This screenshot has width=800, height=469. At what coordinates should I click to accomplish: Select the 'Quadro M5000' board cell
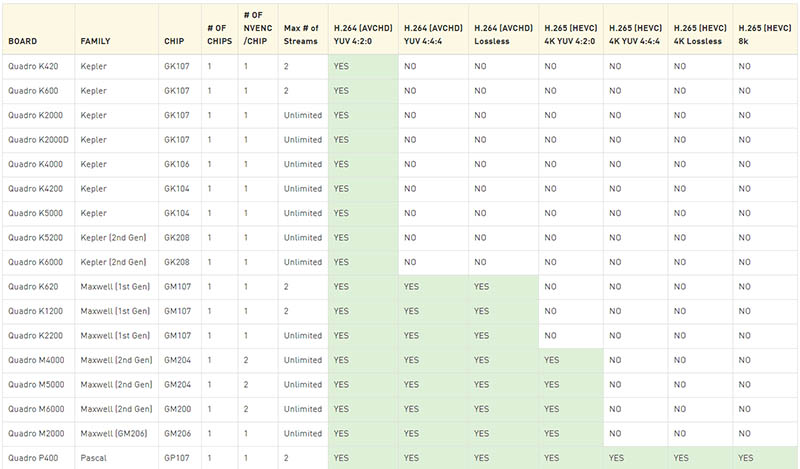[36, 385]
